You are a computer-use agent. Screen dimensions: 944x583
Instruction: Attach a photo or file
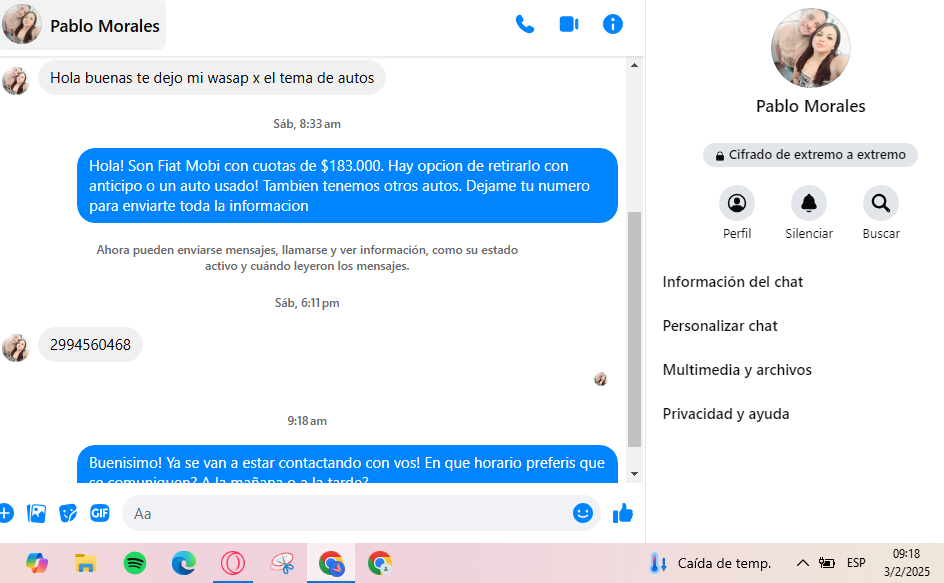click(37, 514)
